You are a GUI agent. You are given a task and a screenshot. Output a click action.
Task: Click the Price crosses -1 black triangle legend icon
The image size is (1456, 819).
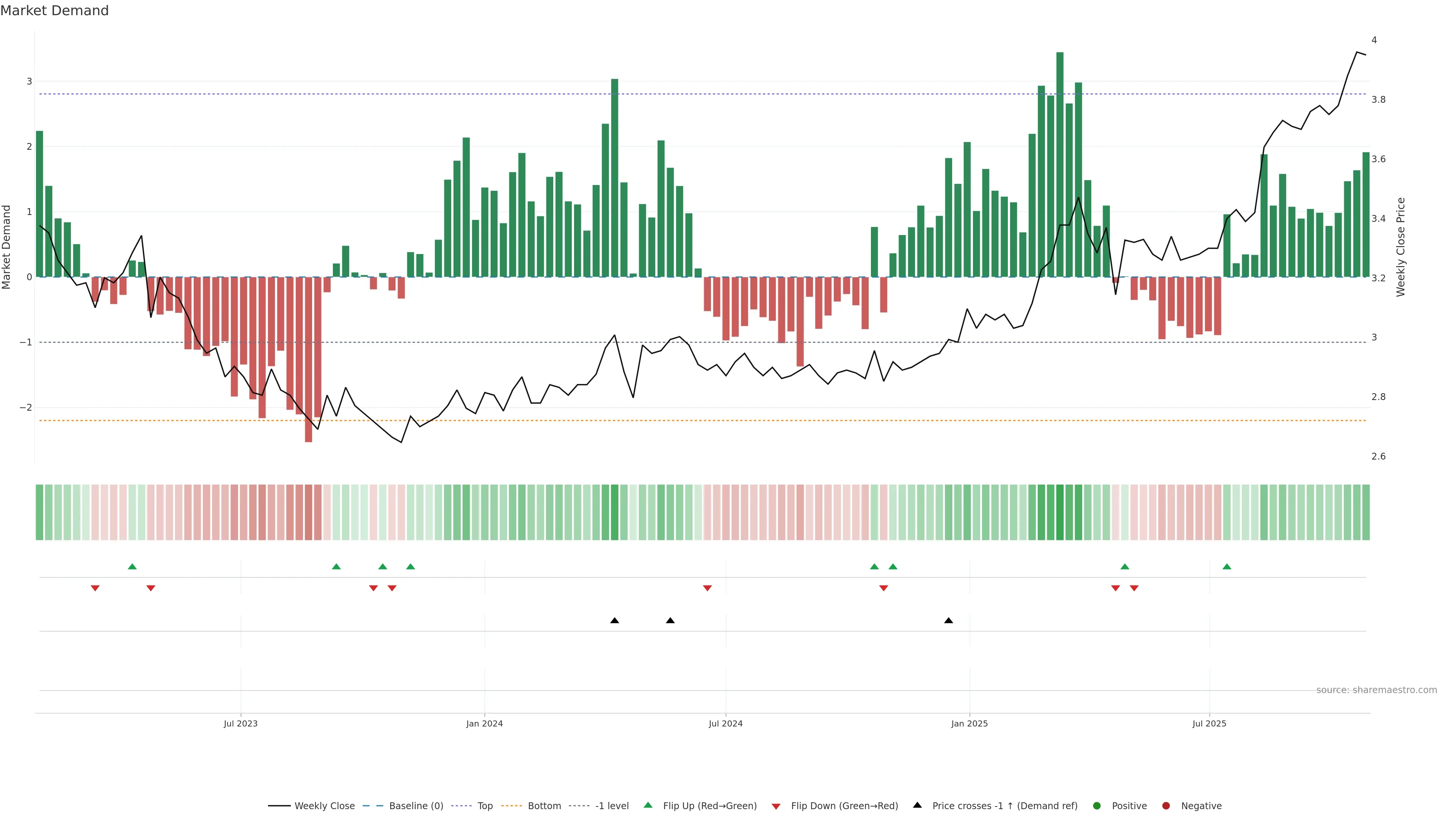coord(917,805)
